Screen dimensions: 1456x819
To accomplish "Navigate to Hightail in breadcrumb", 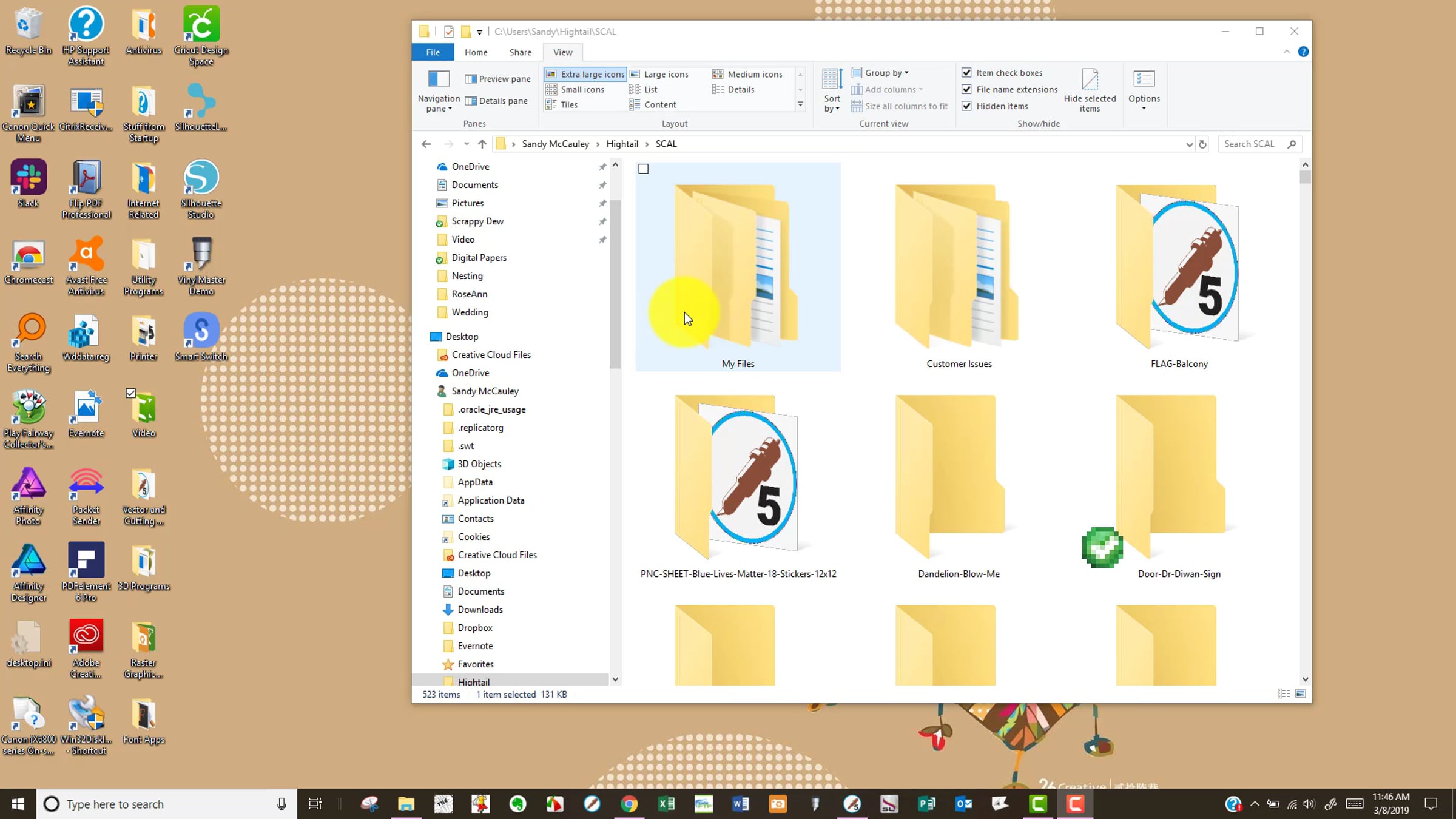I will (x=622, y=144).
